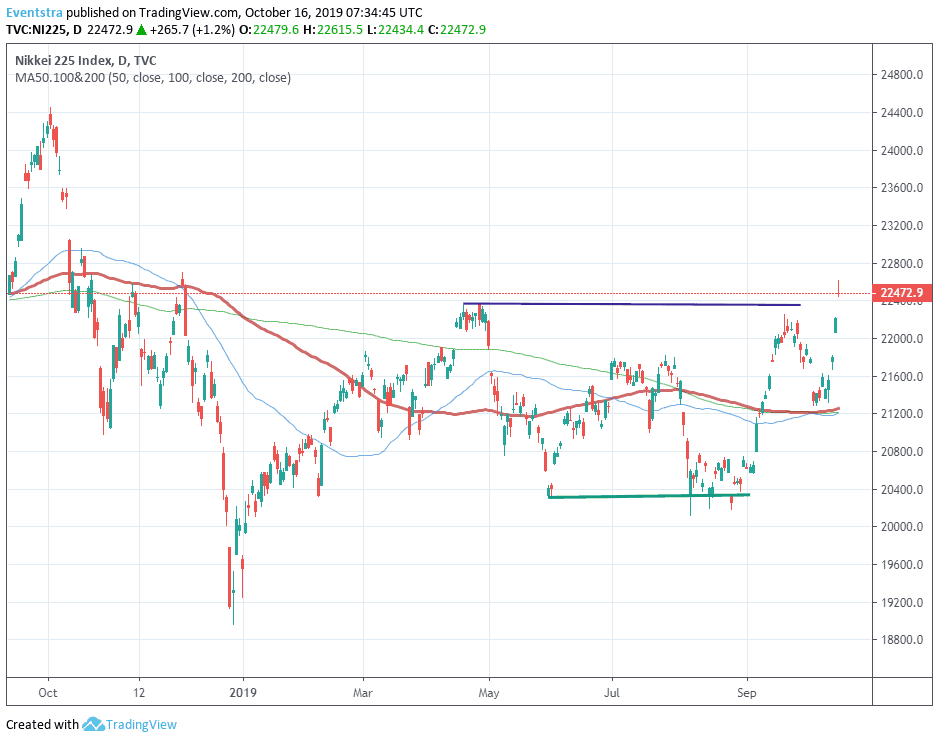
Task: Click the 18800.0 price axis label
Action: tap(902, 640)
